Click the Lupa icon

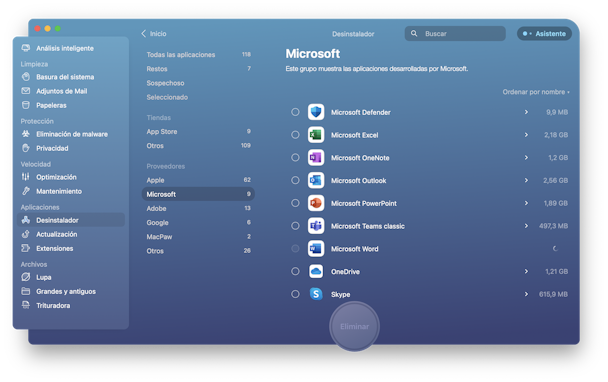pos(26,277)
